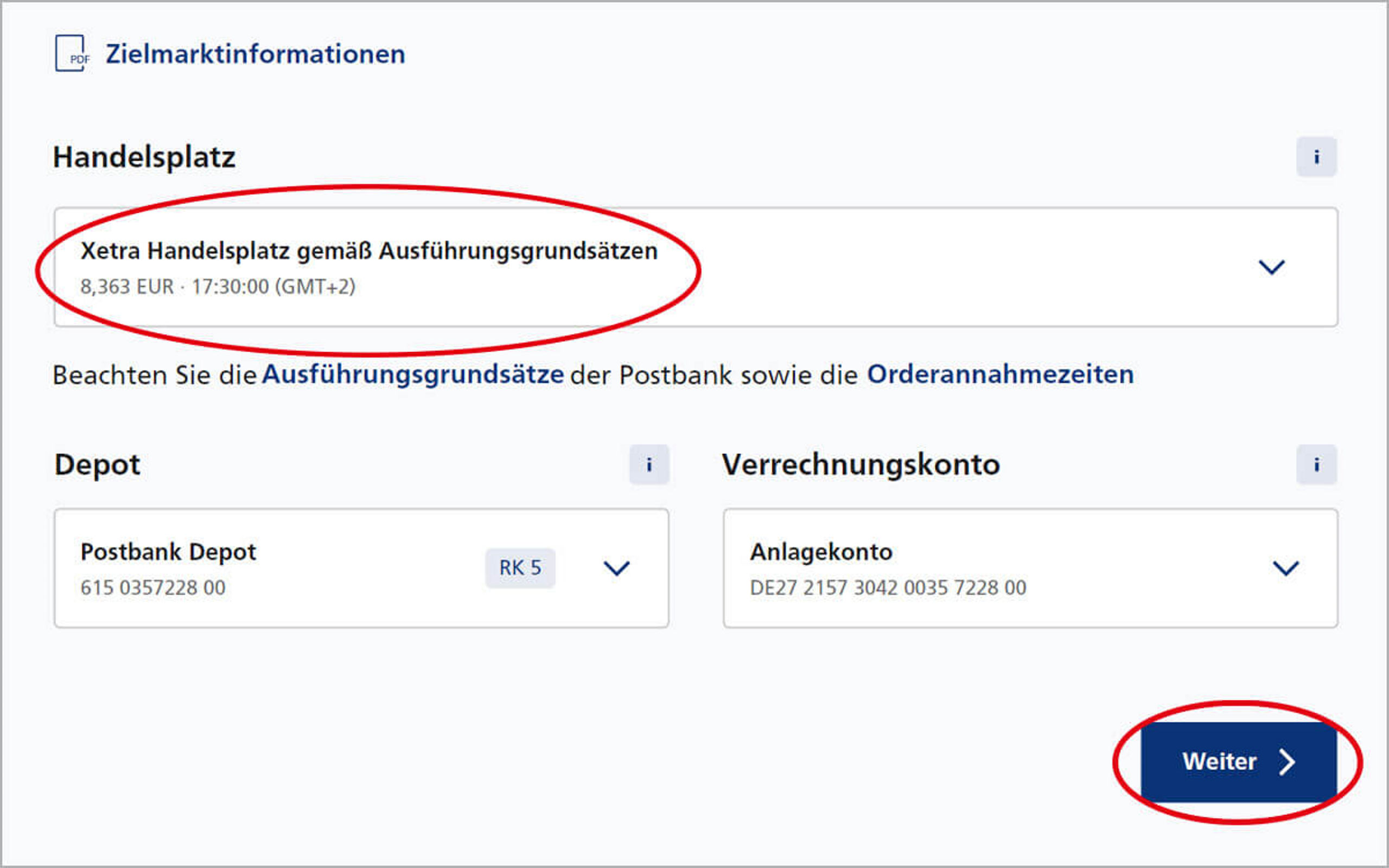Expand the Anlagekonto chevron arrow
Image resolution: width=1389 pixels, height=868 pixels.
click(x=1286, y=569)
